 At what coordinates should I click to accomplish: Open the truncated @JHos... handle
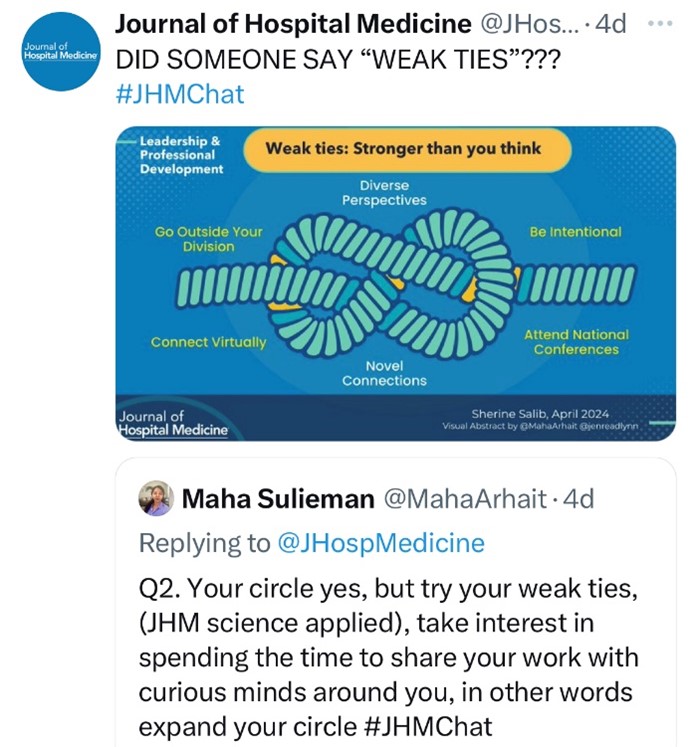click(x=530, y=23)
